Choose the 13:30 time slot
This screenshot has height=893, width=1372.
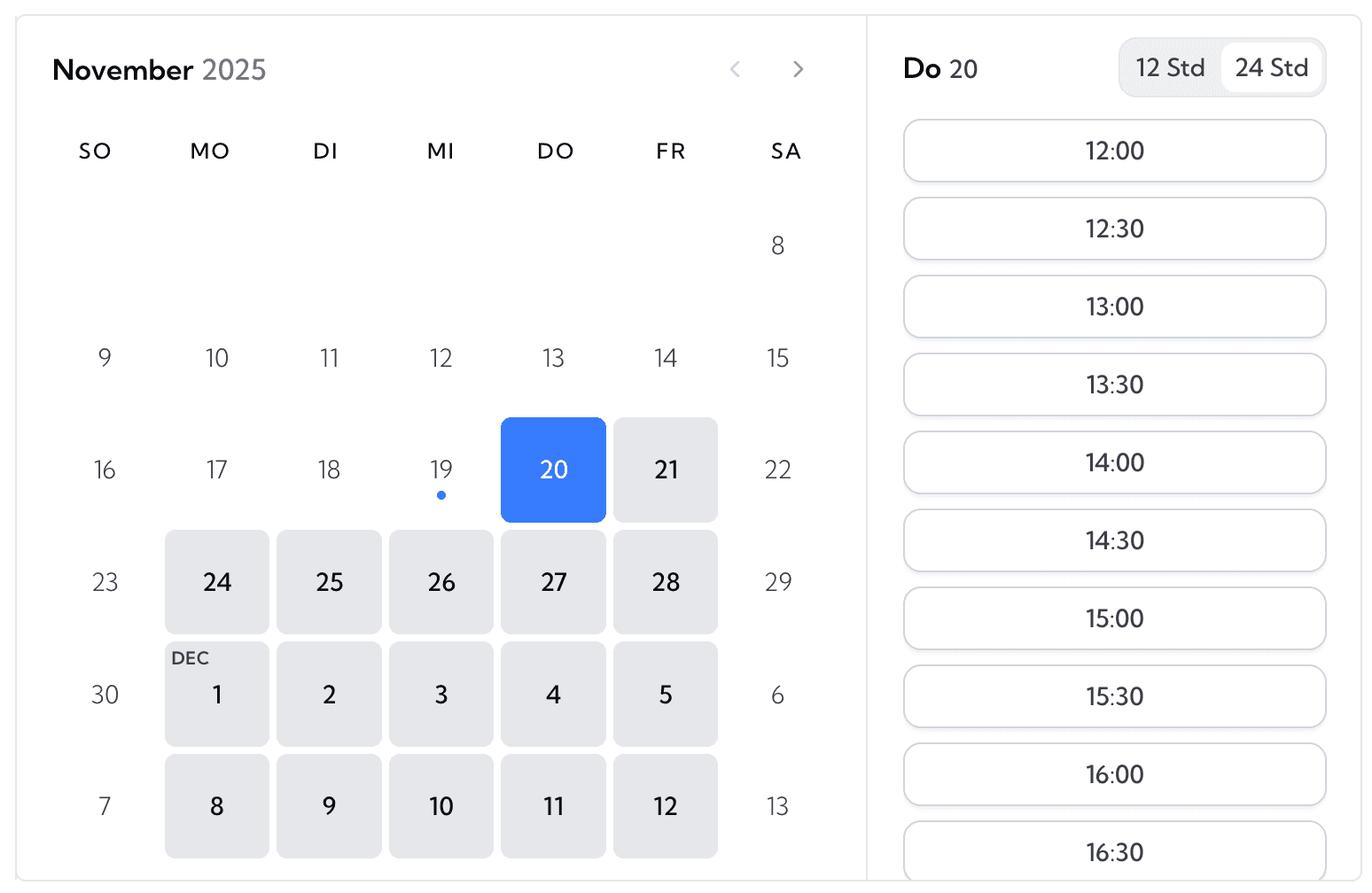click(x=1114, y=384)
